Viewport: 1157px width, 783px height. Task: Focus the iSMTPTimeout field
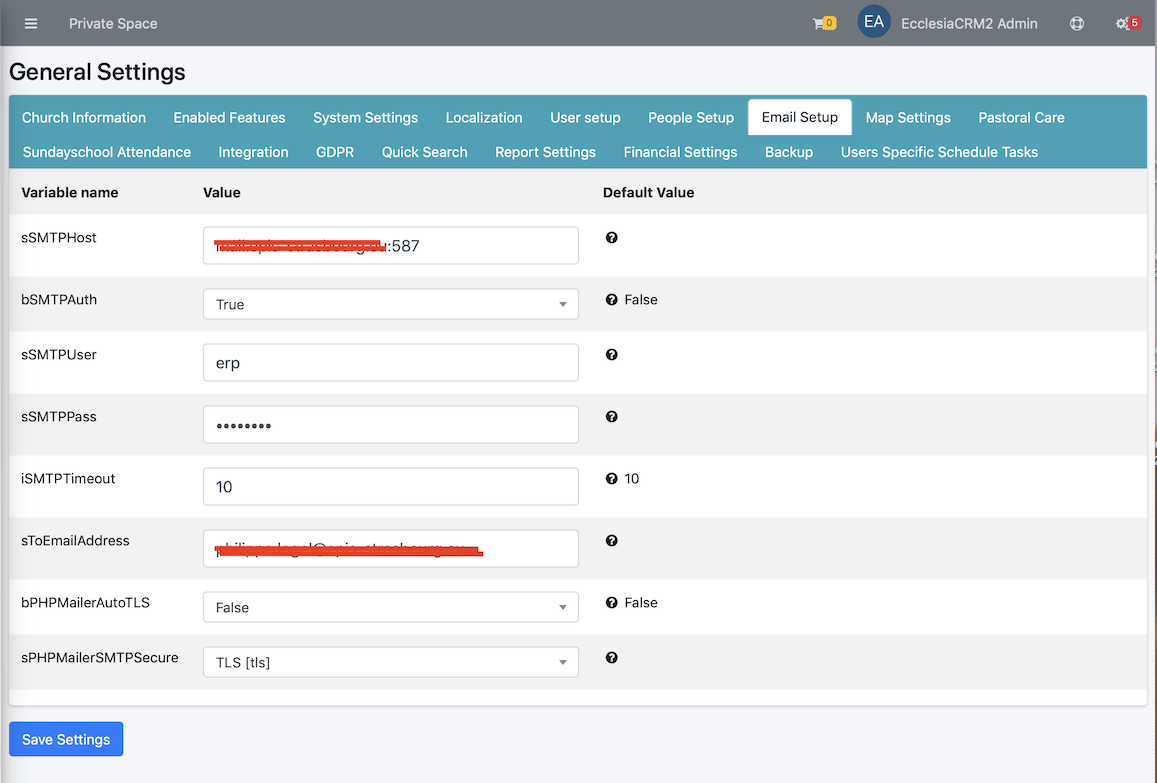coord(390,486)
